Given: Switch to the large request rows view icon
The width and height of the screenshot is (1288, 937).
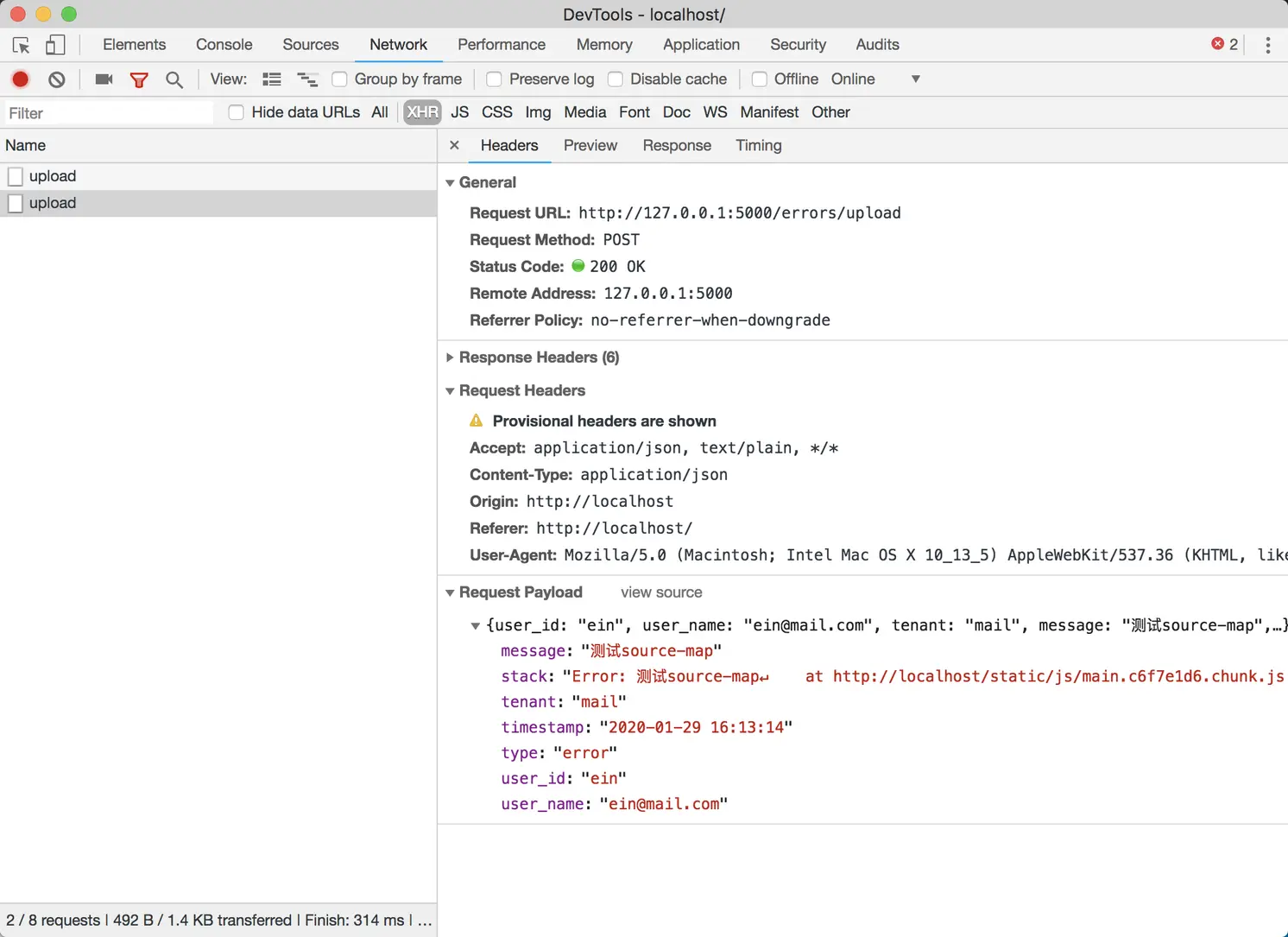Looking at the screenshot, I should pyautogui.click(x=272, y=79).
